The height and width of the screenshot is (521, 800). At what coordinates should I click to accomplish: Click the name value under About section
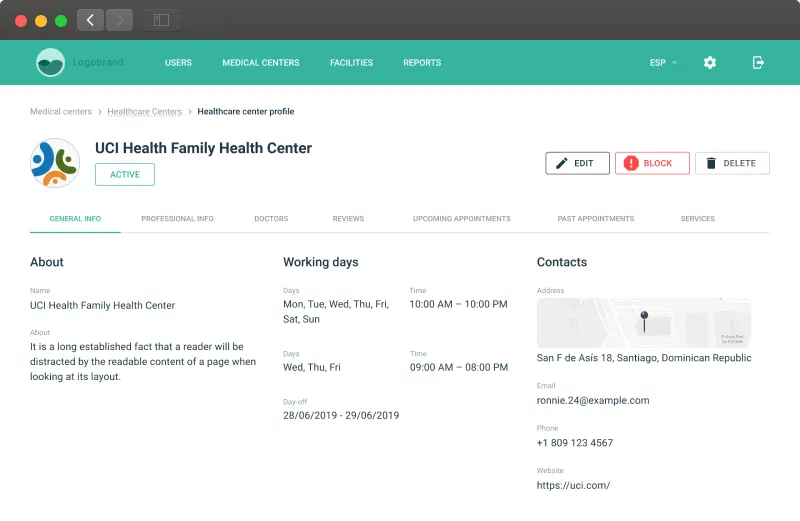click(x=103, y=305)
